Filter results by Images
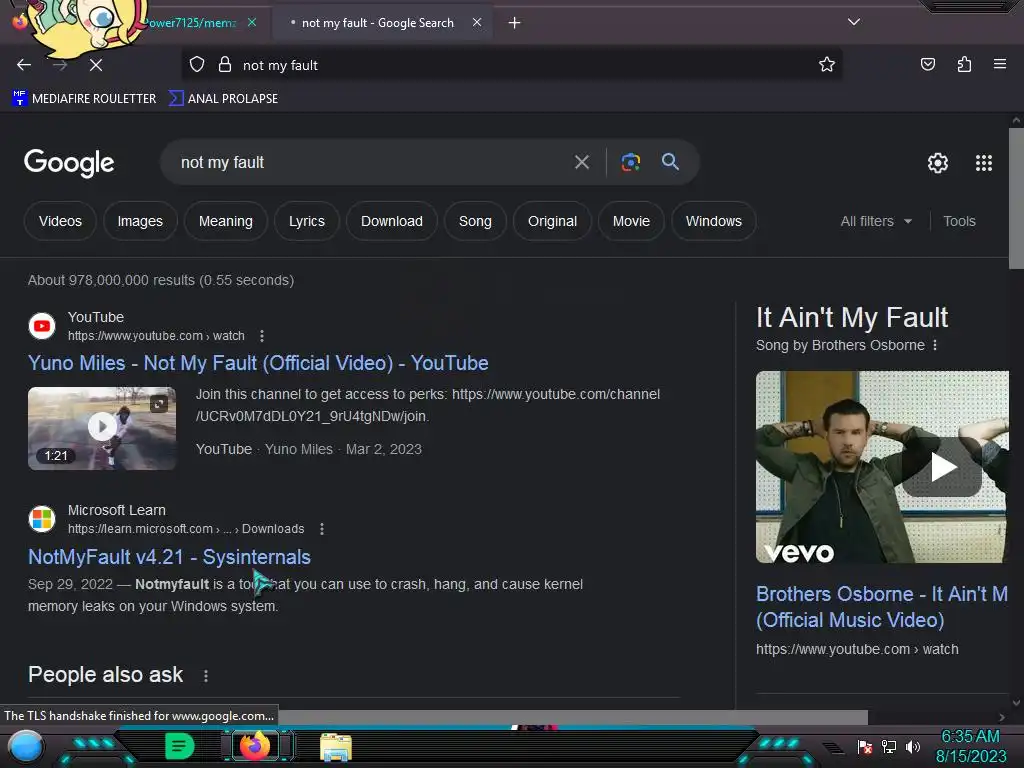 [140, 221]
